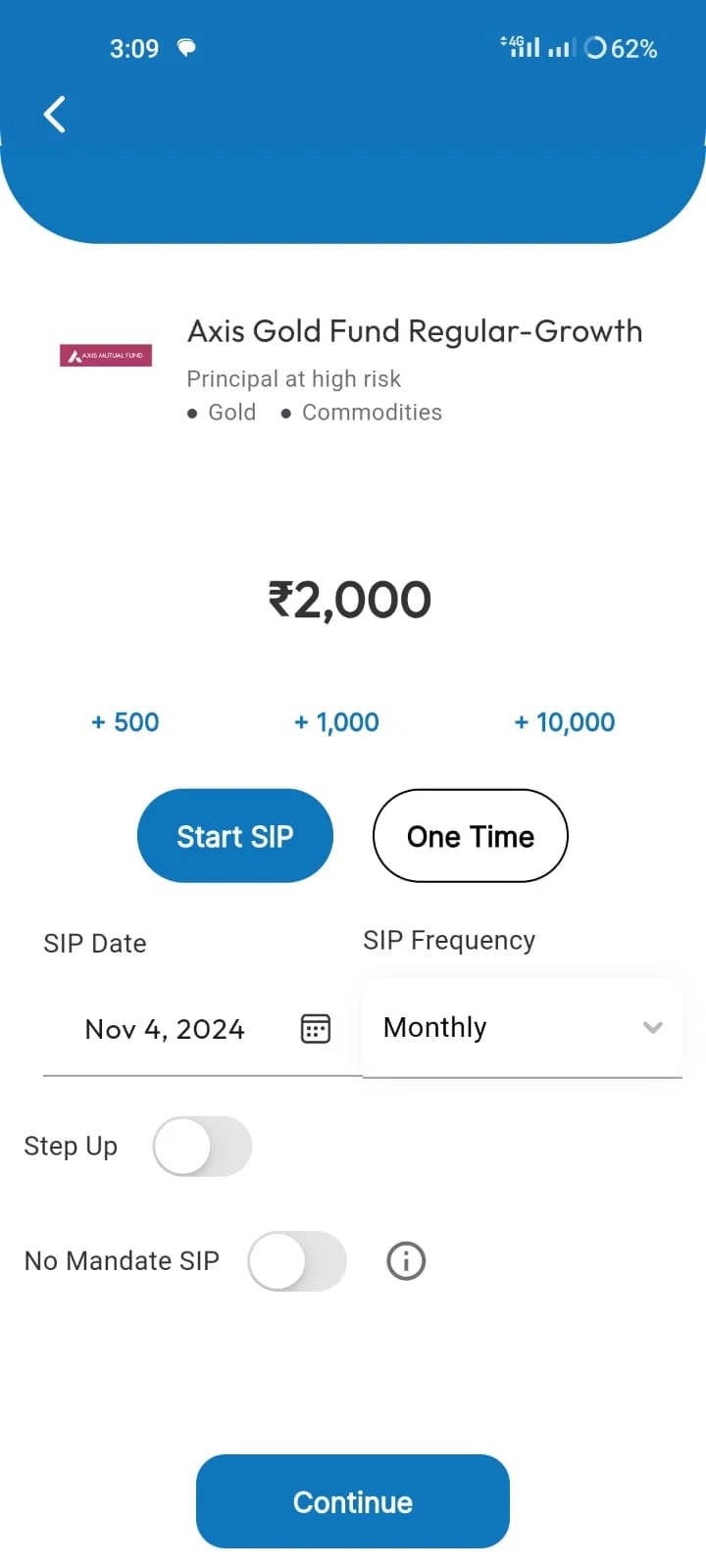This screenshot has width=706, height=1568.
Task: Tap the Axis Gold Fund Regular-Growth title
Action: (415, 331)
